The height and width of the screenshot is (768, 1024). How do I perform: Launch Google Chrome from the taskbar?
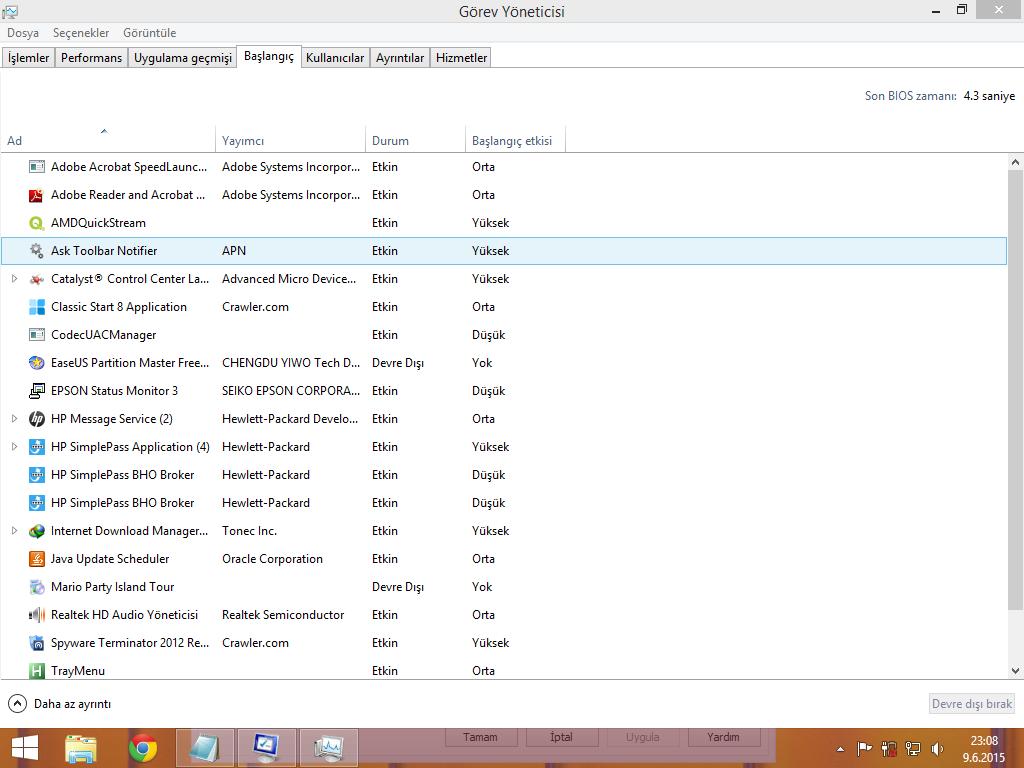(142, 748)
